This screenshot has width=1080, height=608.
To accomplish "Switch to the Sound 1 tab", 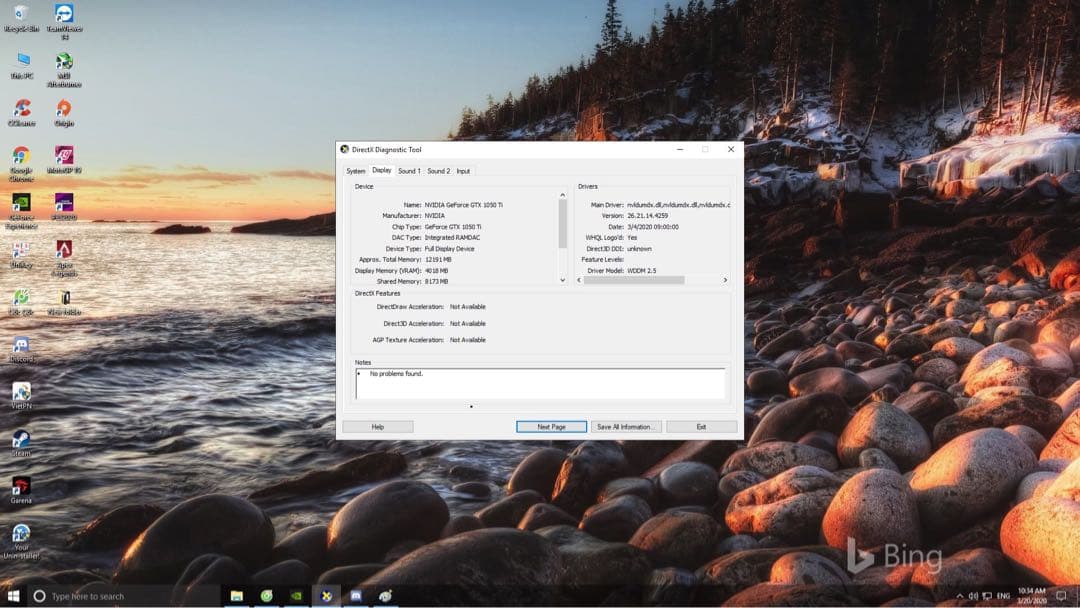I will tap(409, 171).
